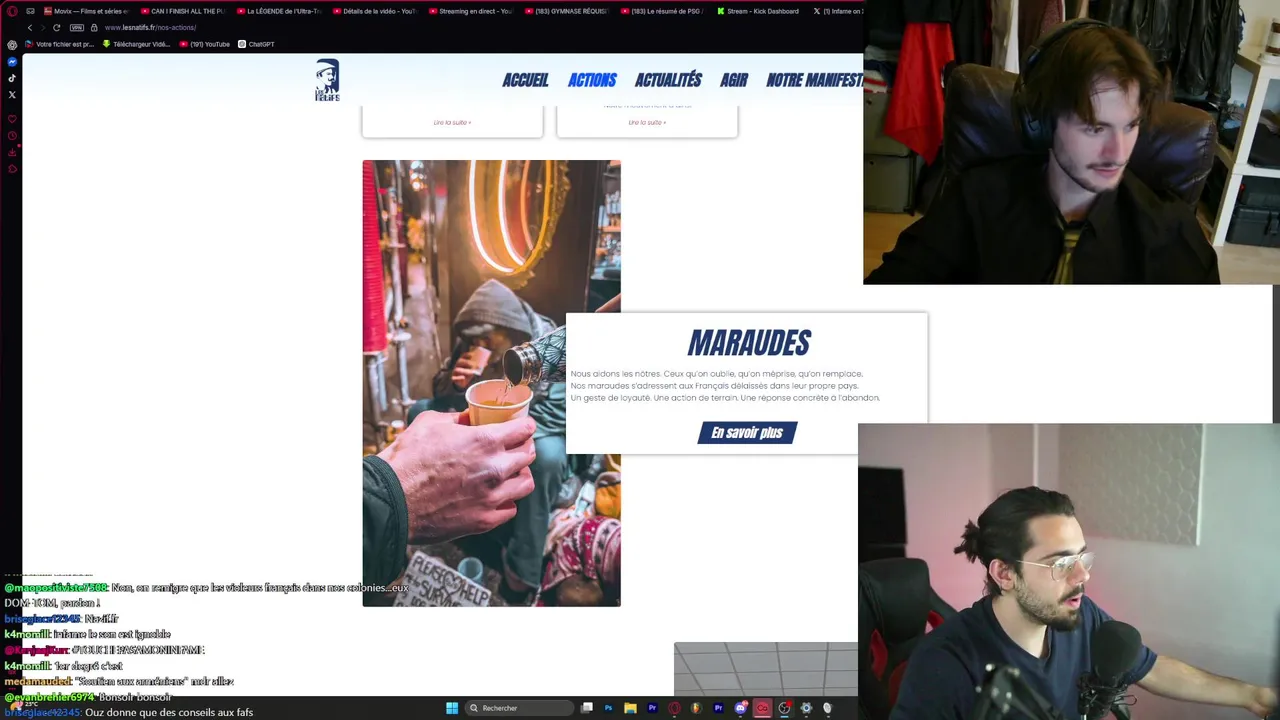The image size is (1280, 720).
Task: Toggle the VPN badge in address bar
Action: (77, 27)
